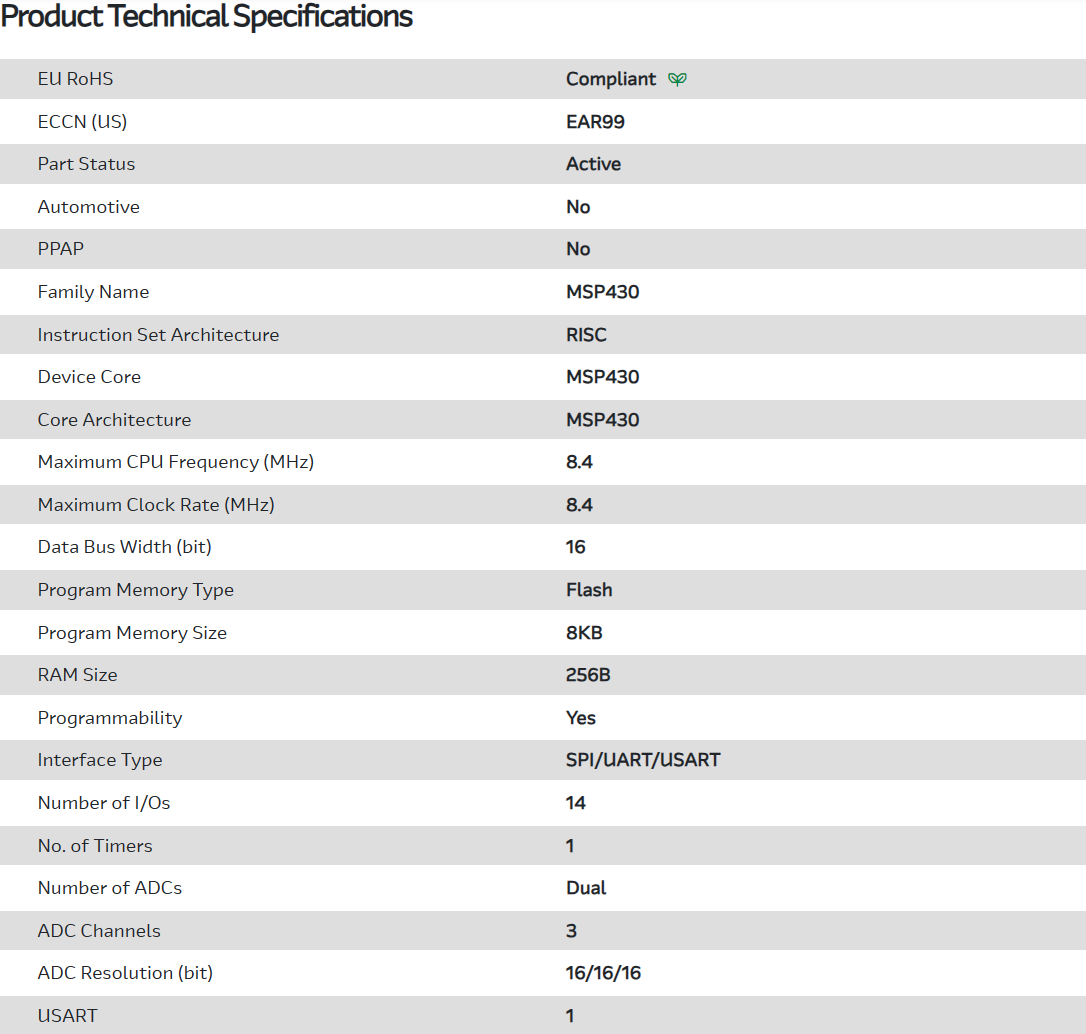
Task: Click the 16/16/16 ADC resolution value
Action: [x=603, y=973]
